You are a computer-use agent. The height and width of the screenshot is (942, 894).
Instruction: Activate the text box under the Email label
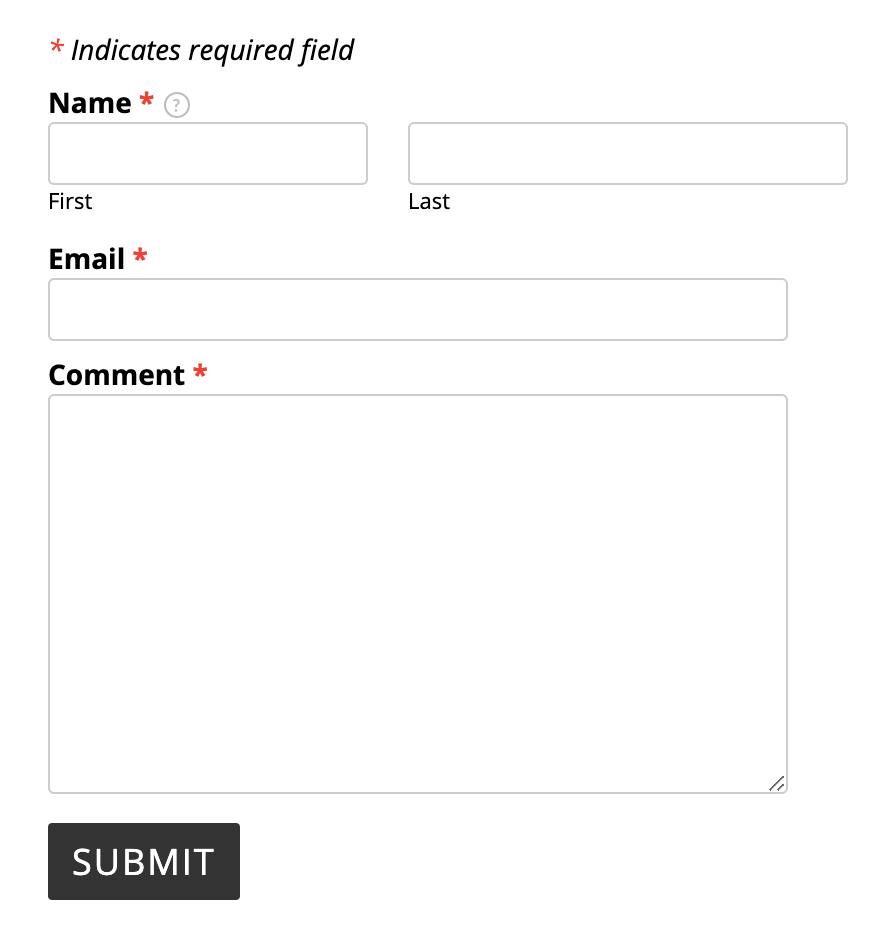418,309
